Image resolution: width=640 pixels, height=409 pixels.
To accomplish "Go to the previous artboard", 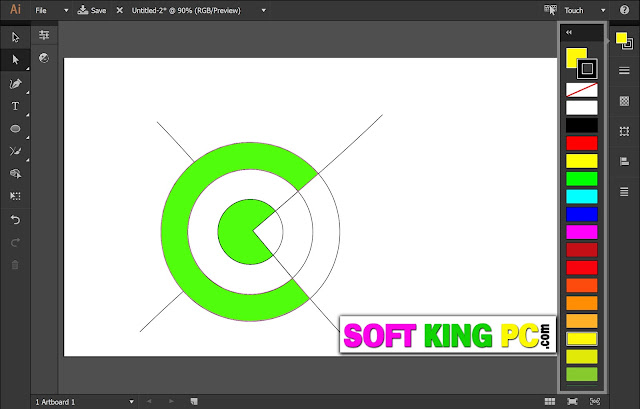I will (x=149, y=402).
